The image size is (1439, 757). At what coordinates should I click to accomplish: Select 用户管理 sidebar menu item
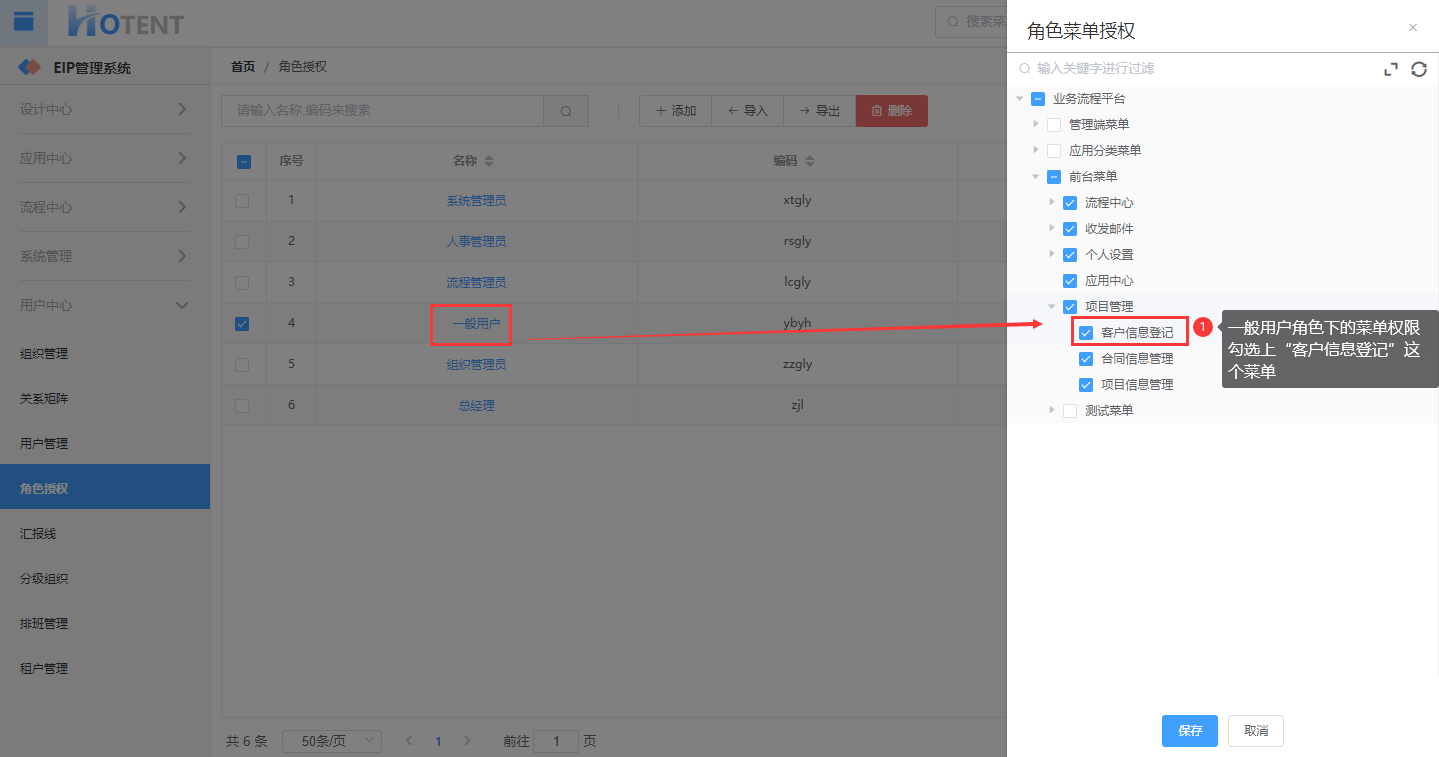[44, 443]
